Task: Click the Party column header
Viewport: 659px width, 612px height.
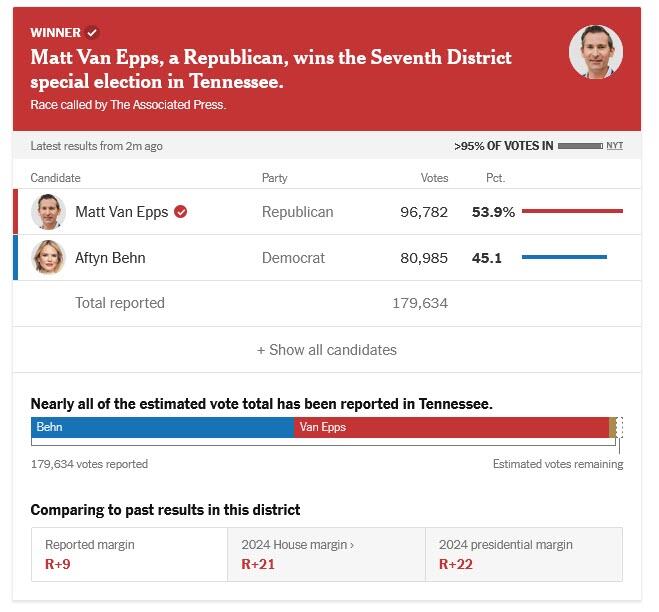Action: 274,178
